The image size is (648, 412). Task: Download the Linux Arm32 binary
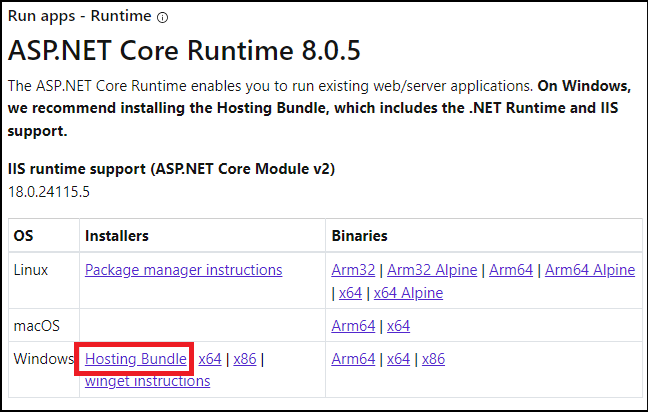355,270
